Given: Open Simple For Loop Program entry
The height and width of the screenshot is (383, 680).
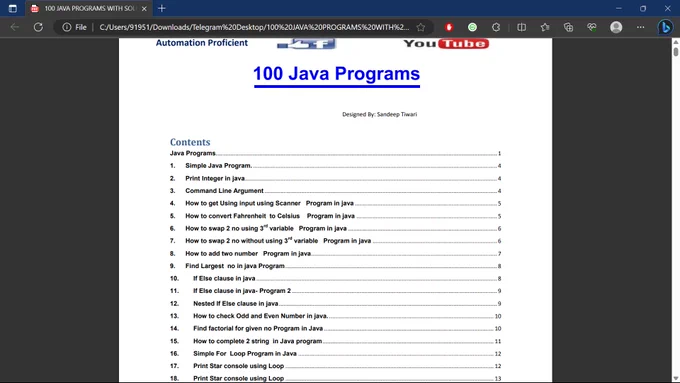Looking at the screenshot, I should click(x=335, y=354).
